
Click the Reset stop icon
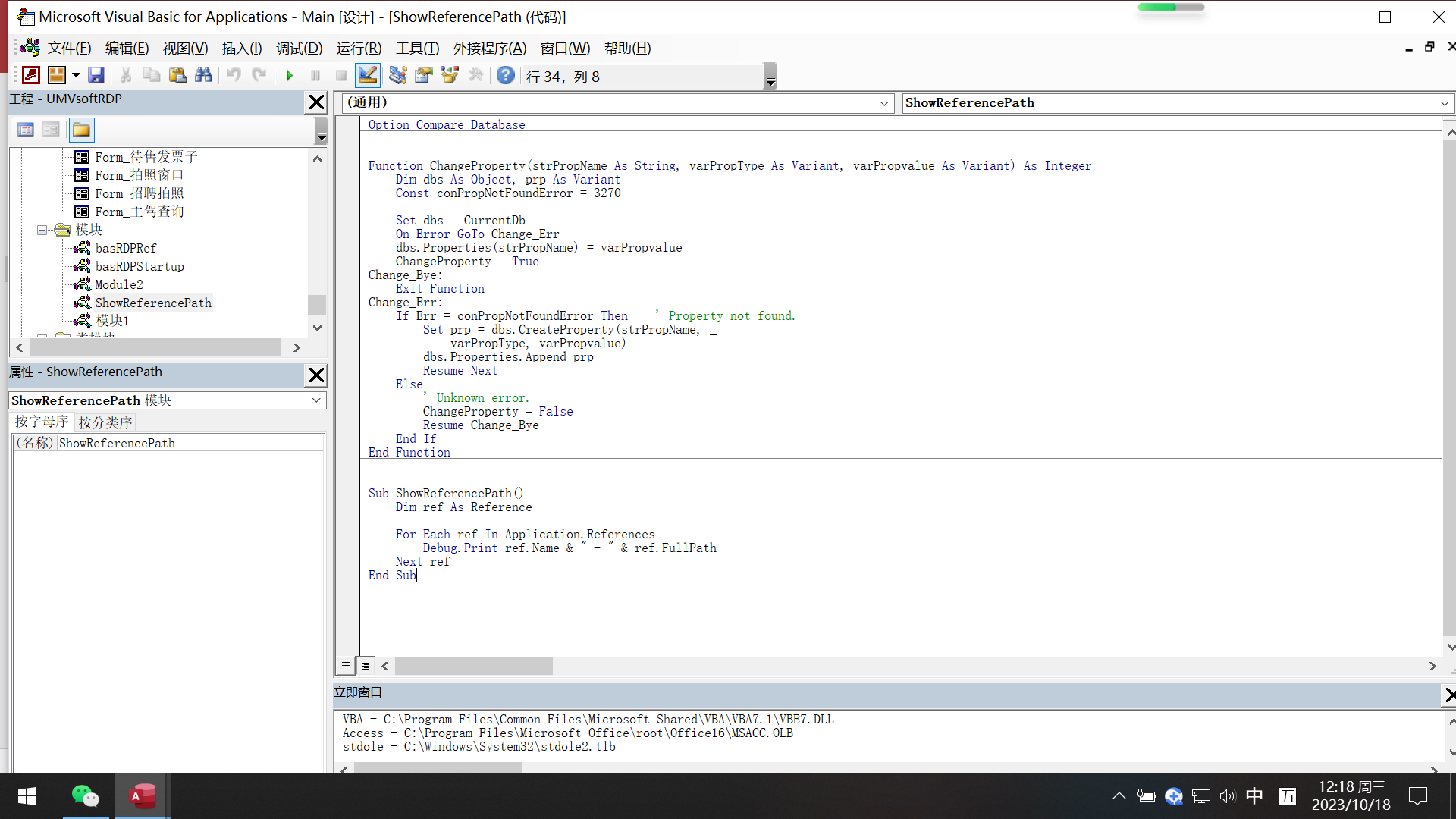click(341, 75)
